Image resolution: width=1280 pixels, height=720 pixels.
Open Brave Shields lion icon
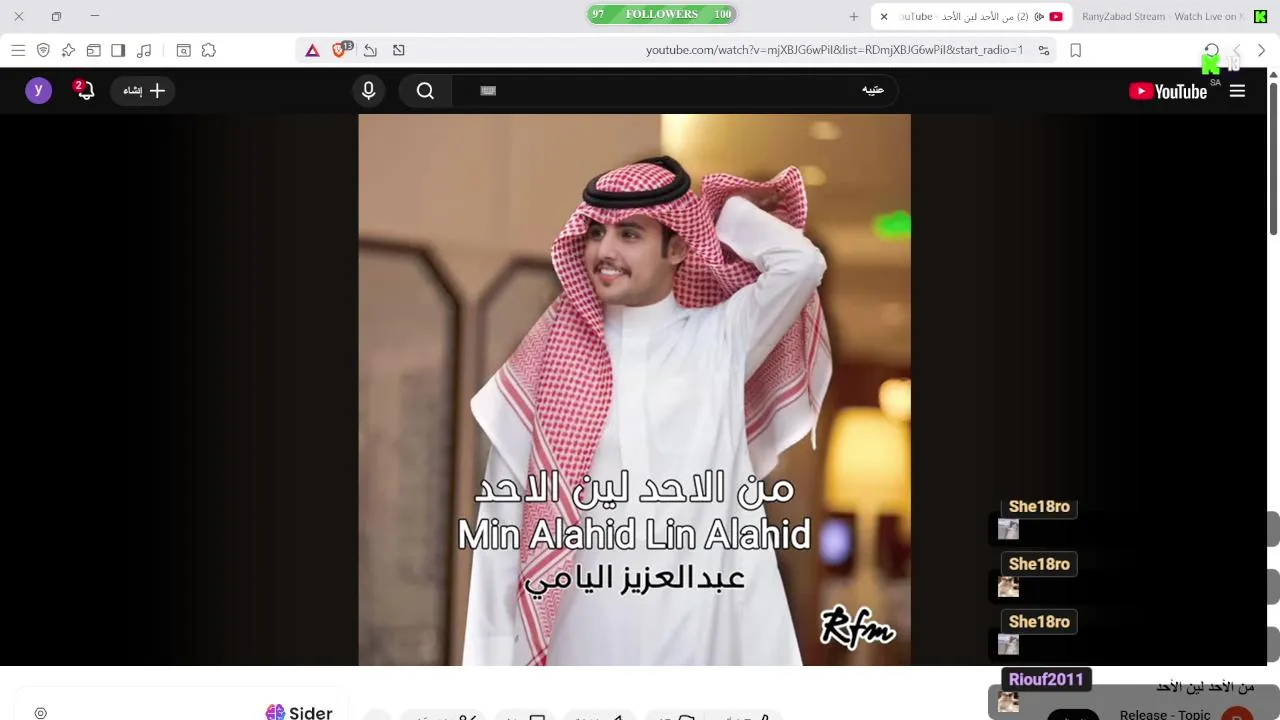(x=340, y=50)
